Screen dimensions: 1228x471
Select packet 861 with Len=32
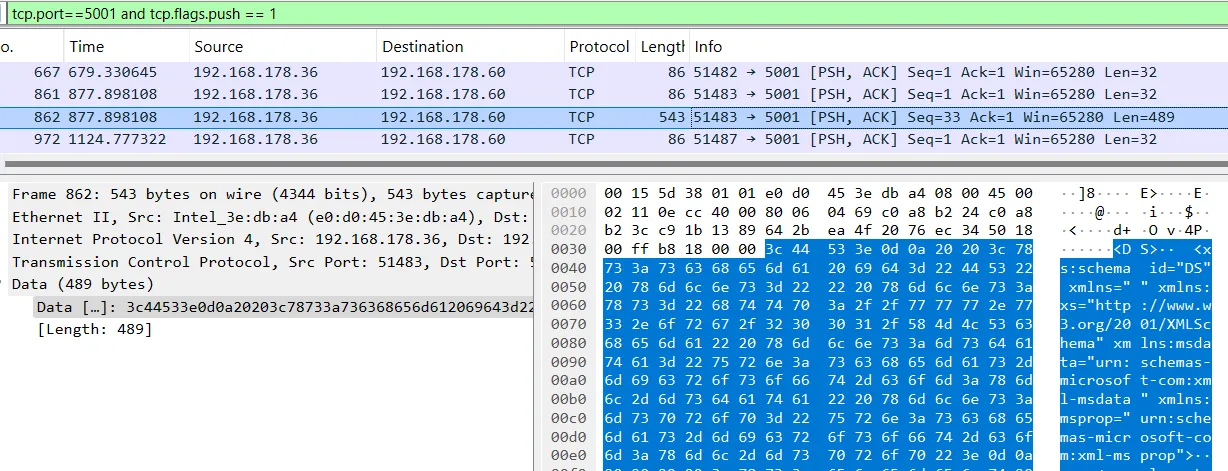400,95
